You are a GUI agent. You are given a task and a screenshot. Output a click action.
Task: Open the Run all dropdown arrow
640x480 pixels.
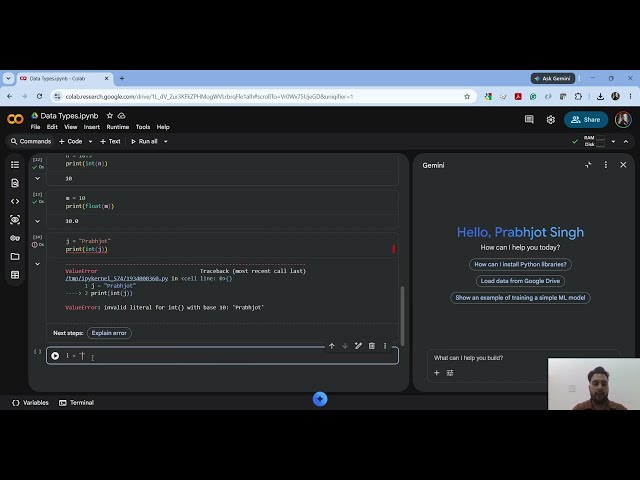pyautogui.click(x=166, y=141)
